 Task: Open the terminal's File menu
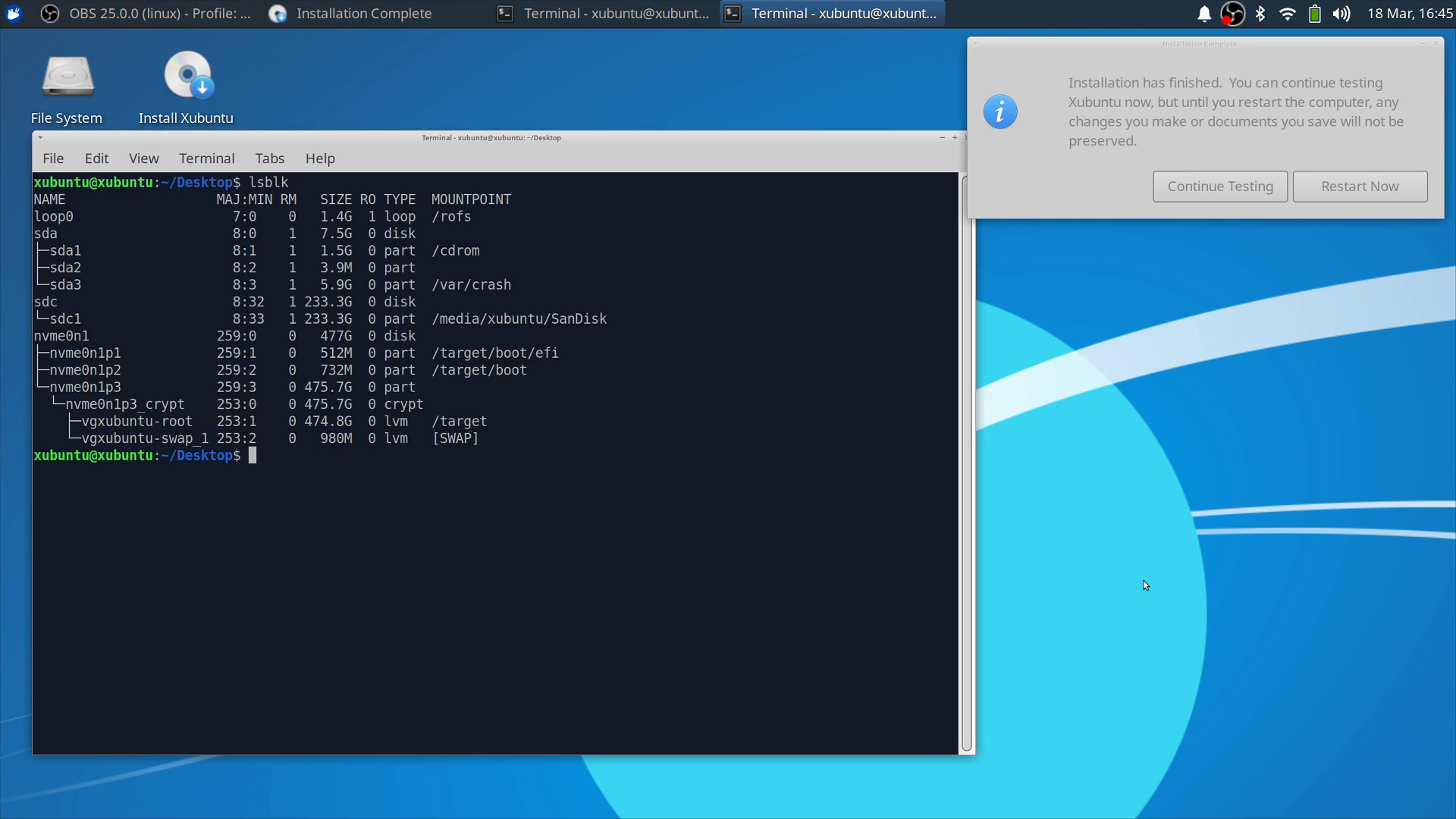point(53,158)
